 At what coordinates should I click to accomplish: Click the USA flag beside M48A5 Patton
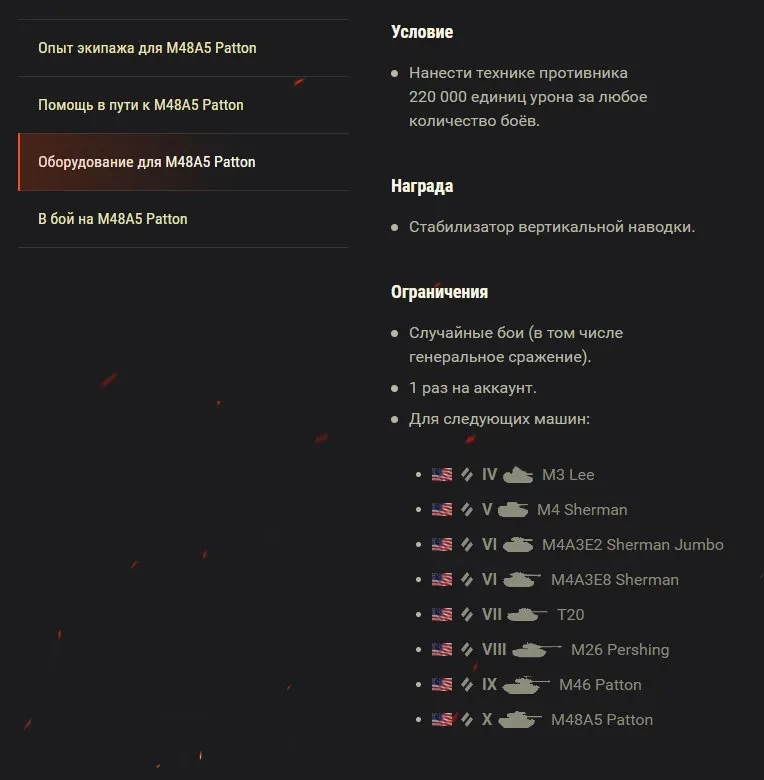click(x=442, y=720)
